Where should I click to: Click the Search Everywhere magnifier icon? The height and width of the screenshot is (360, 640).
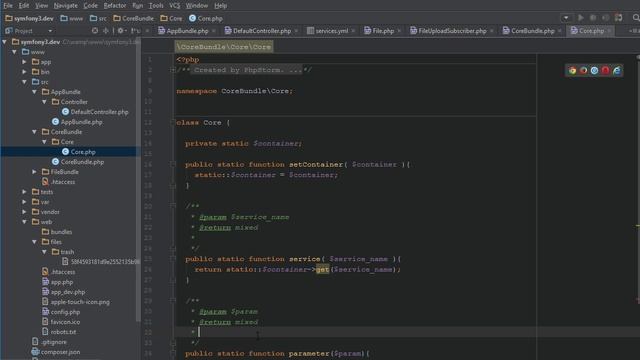[636, 18]
